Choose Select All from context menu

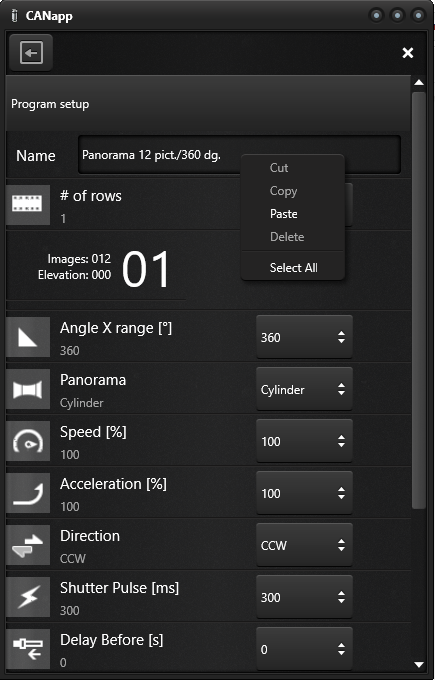[293, 268]
